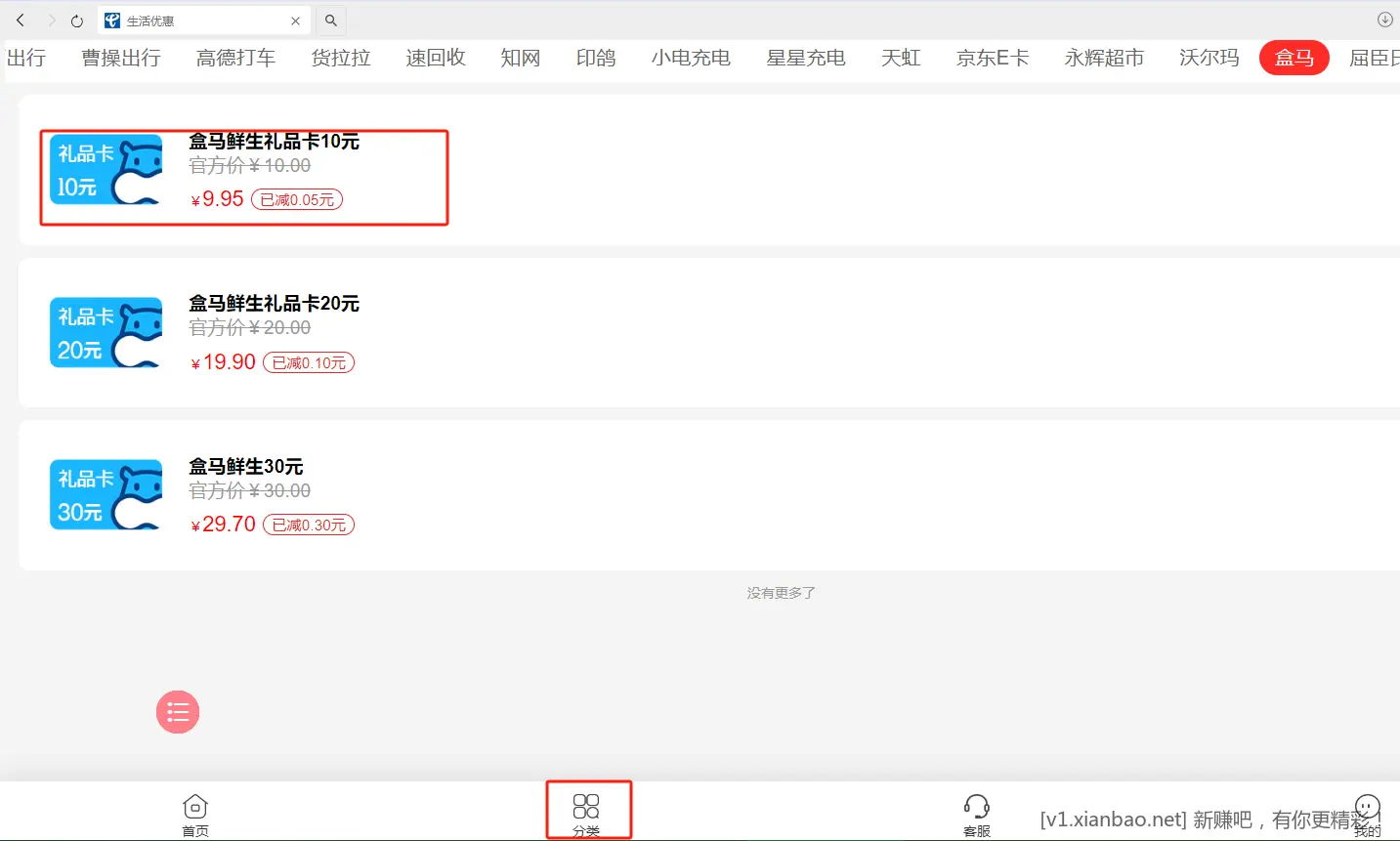Go back with the browser back arrow
The height and width of the screenshot is (841, 1400).
tap(21, 21)
